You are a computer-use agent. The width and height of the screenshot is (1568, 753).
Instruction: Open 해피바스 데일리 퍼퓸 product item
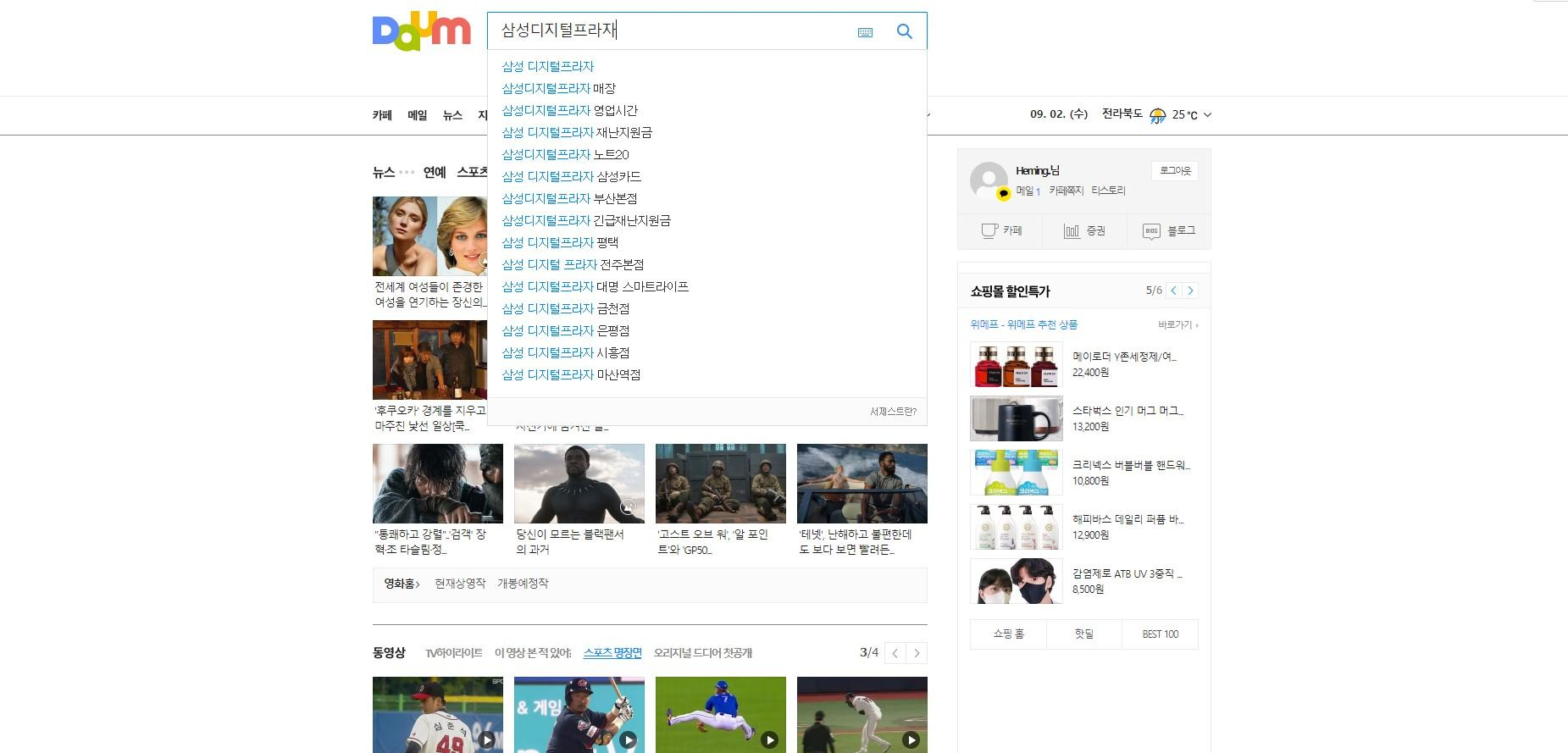point(1084,527)
